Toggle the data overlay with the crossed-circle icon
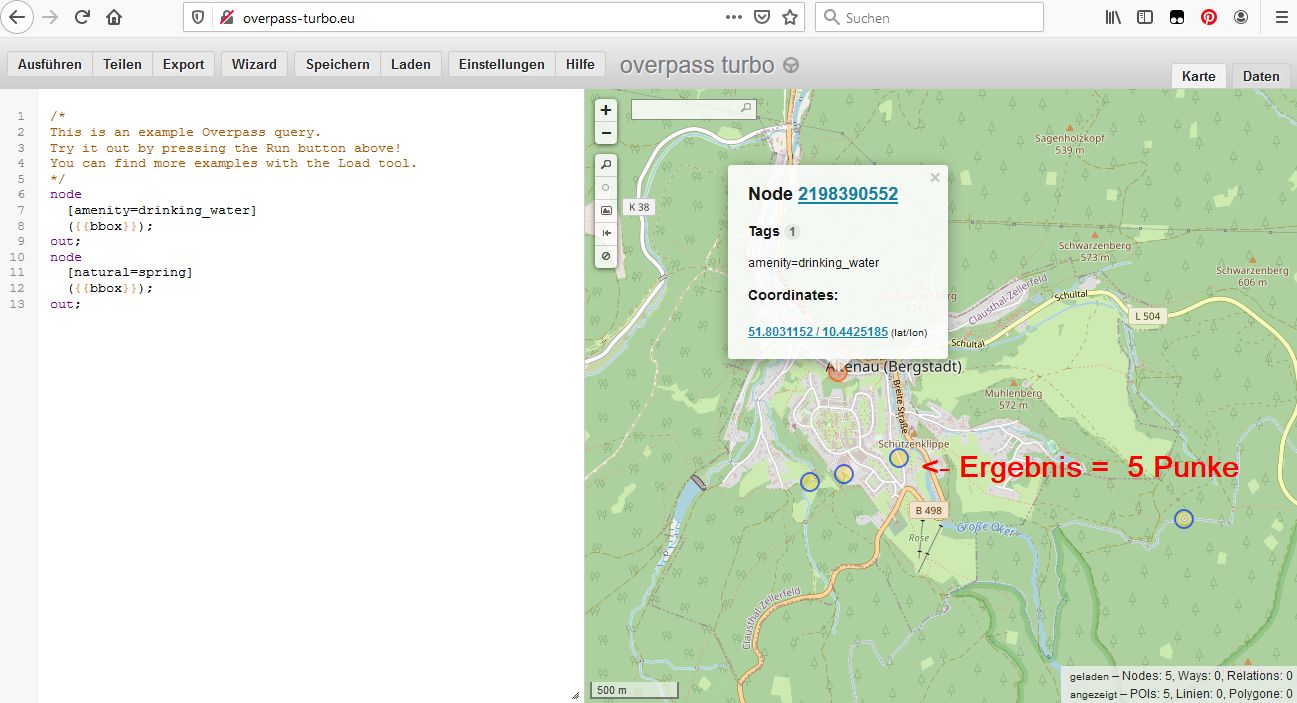The width and height of the screenshot is (1297, 703). pos(606,256)
